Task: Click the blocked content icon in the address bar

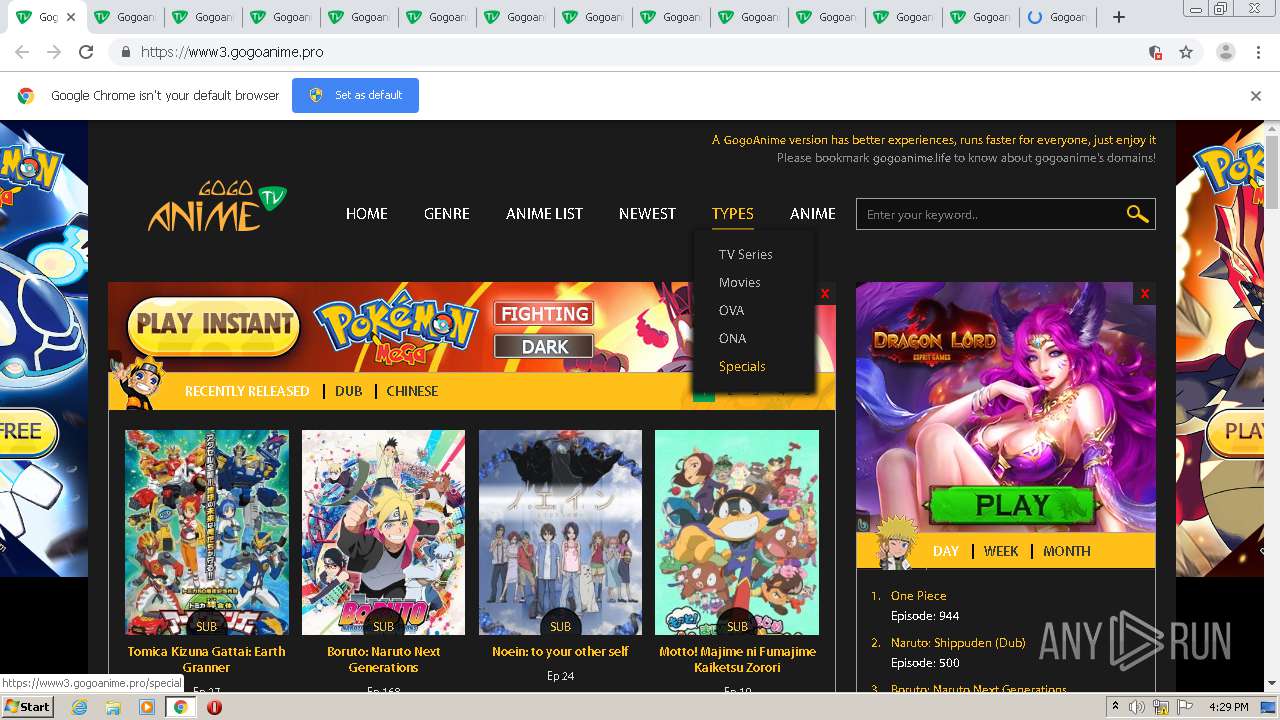Action: [1155, 52]
